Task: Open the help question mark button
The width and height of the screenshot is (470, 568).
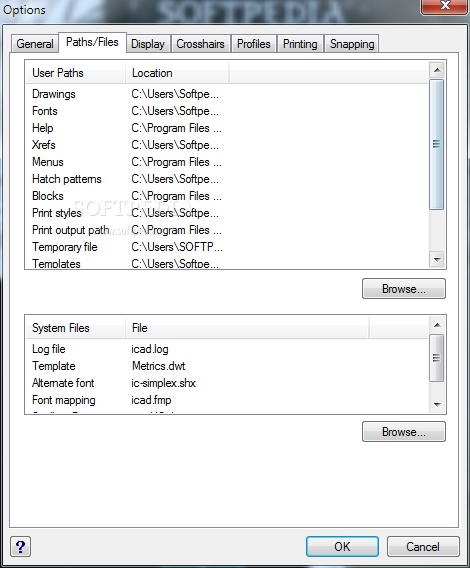Action: [x=21, y=546]
